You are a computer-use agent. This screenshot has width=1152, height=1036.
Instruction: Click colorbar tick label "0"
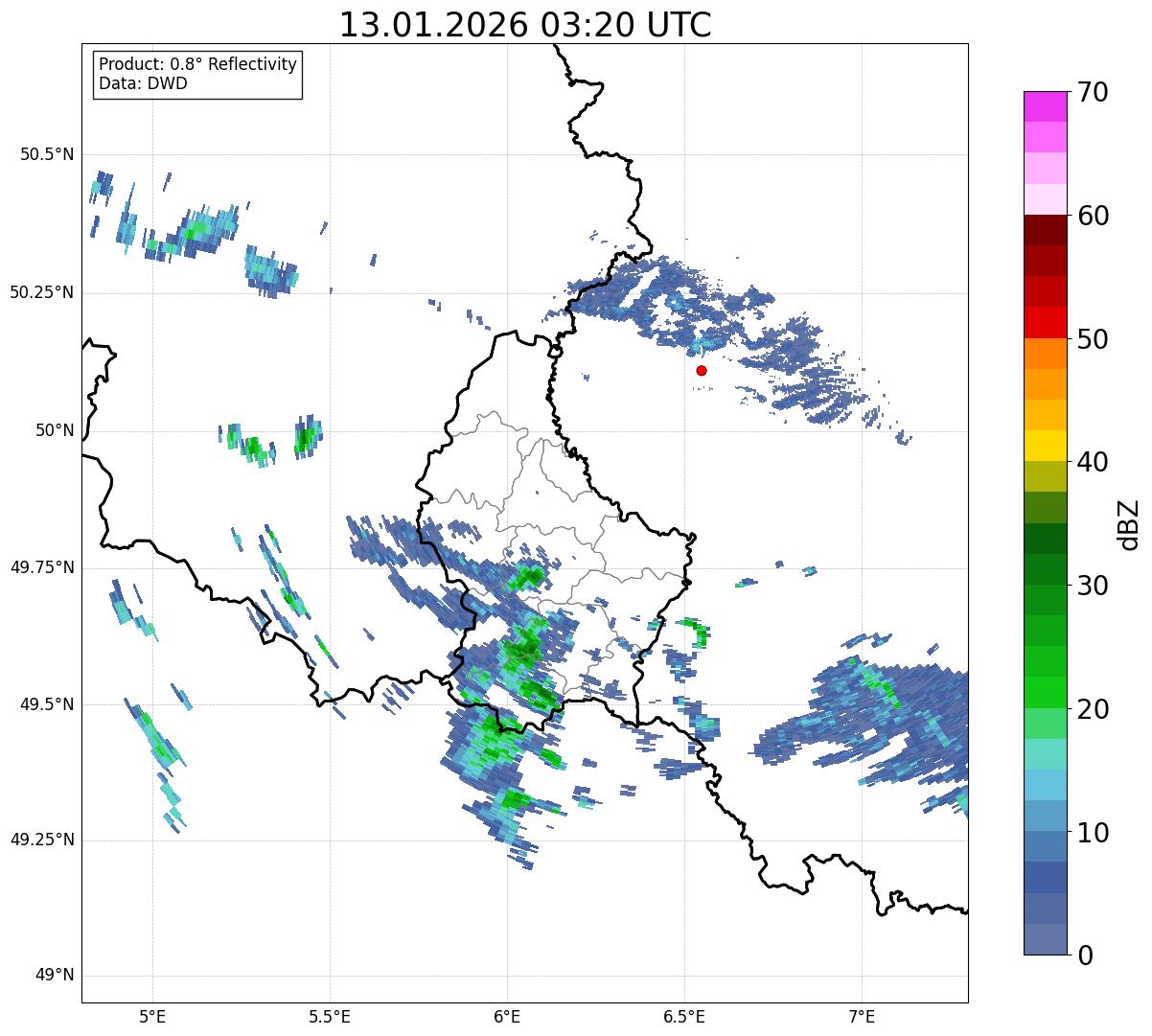1086,955
